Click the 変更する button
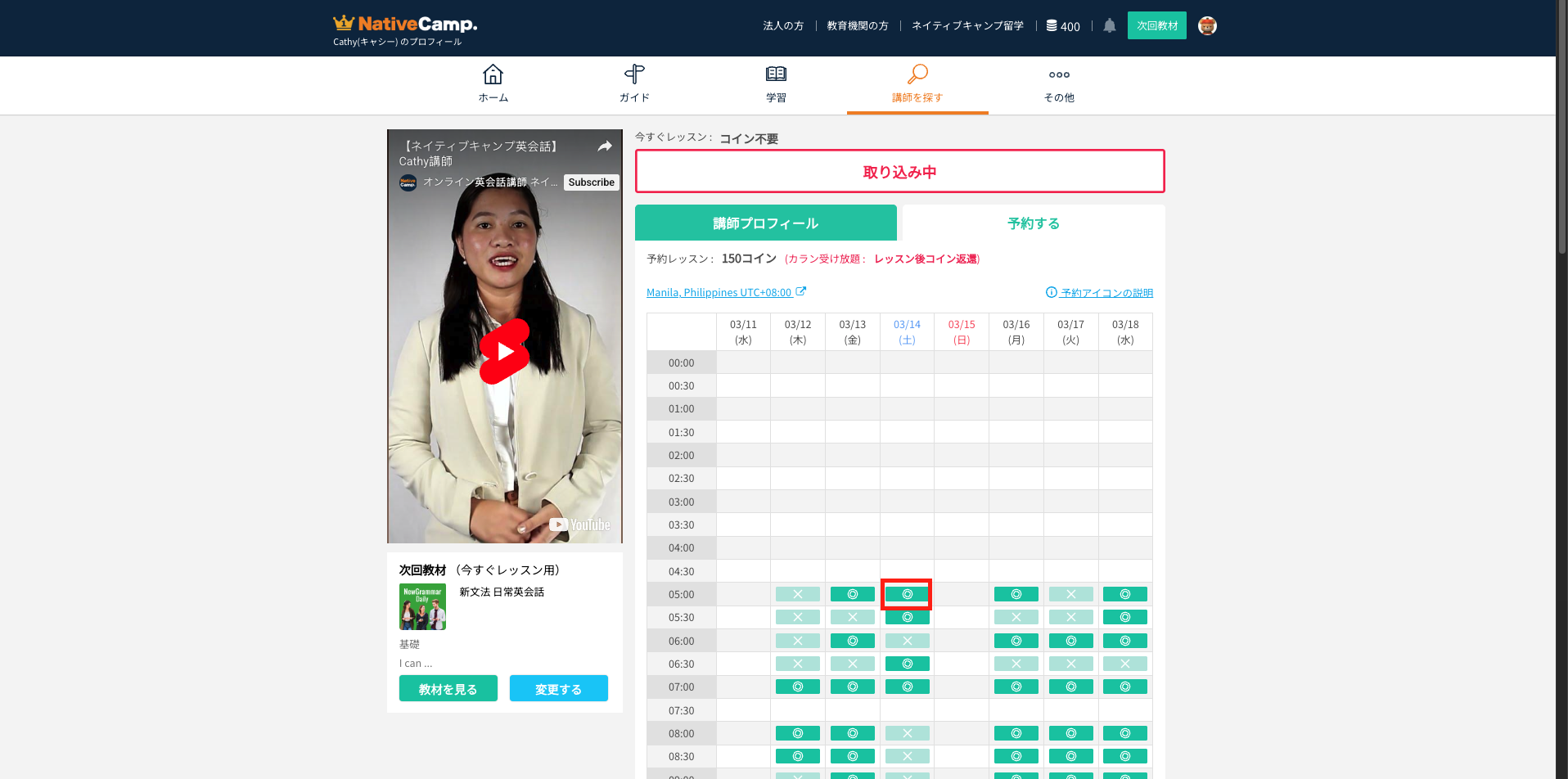 click(558, 689)
